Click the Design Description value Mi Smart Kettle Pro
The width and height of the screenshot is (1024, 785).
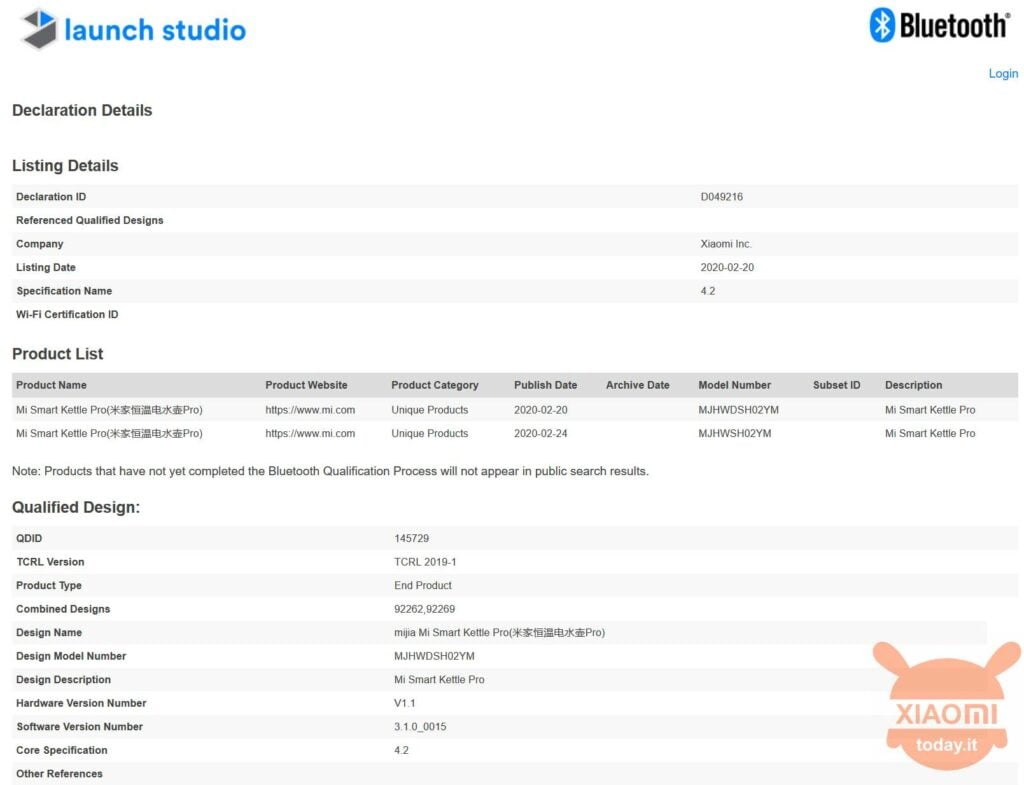click(439, 679)
